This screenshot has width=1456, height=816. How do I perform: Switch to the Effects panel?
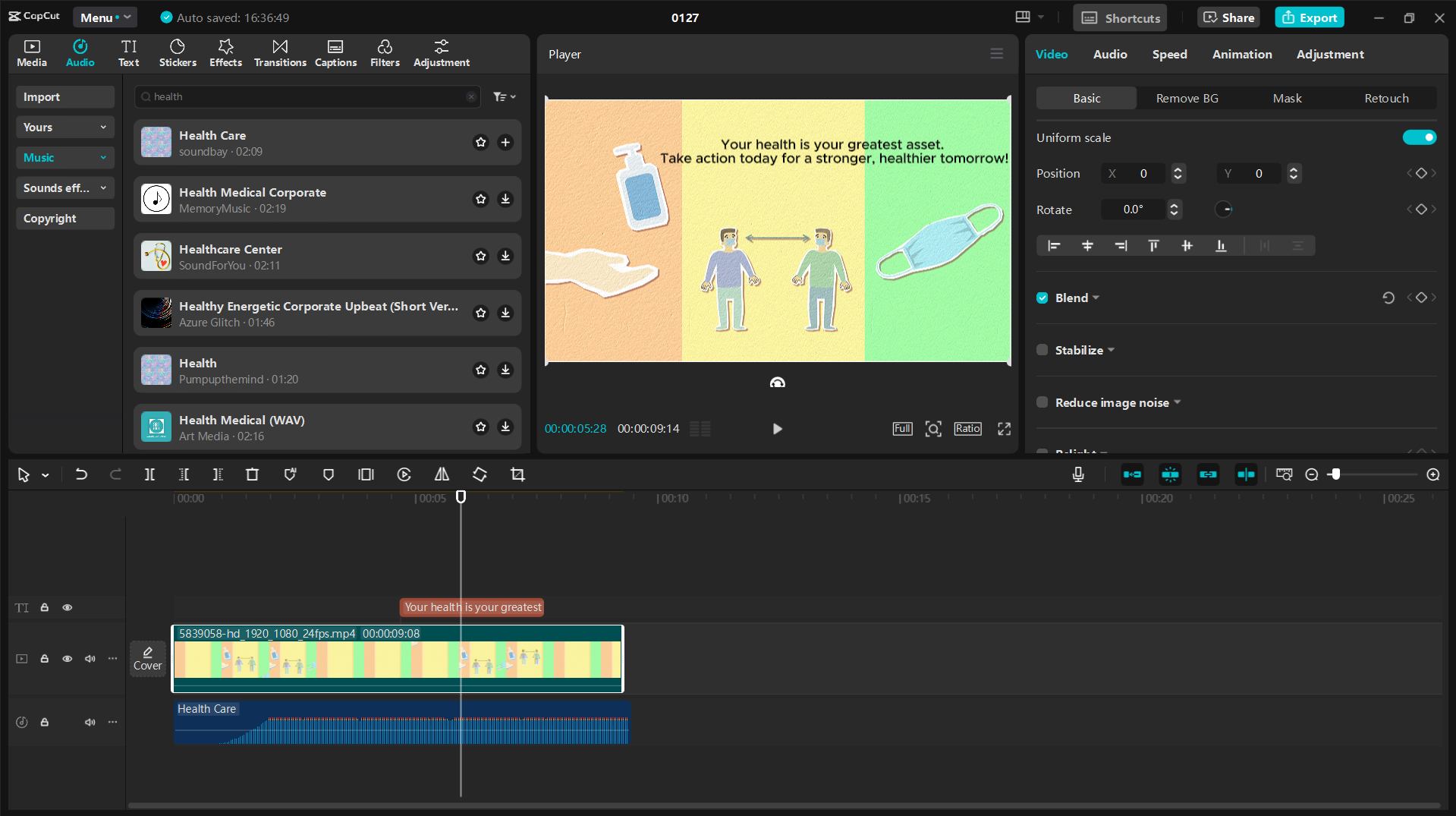(x=225, y=52)
